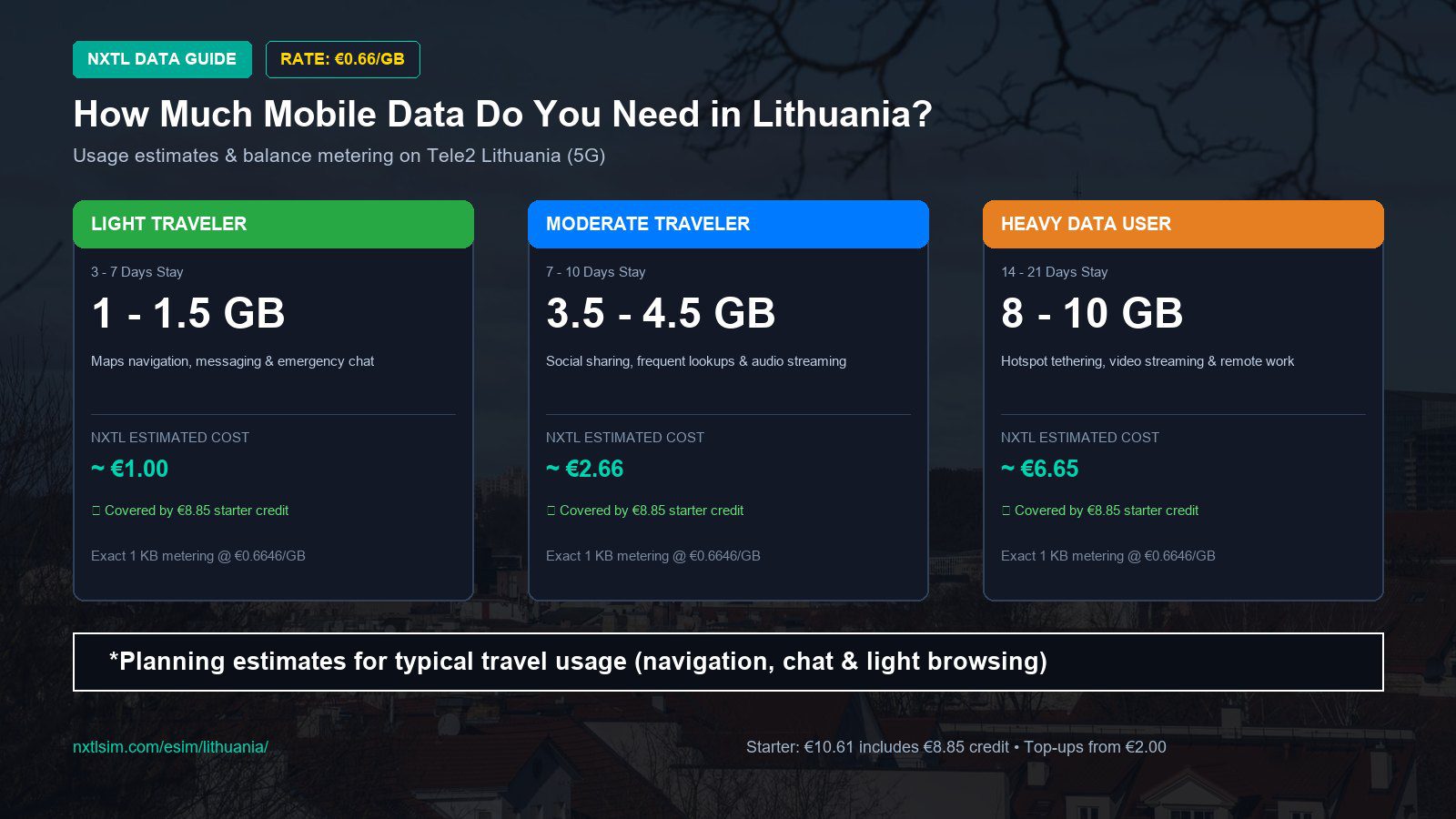Click the '14 - 21 Days Stay' label
1456x819 pixels.
point(1055,272)
